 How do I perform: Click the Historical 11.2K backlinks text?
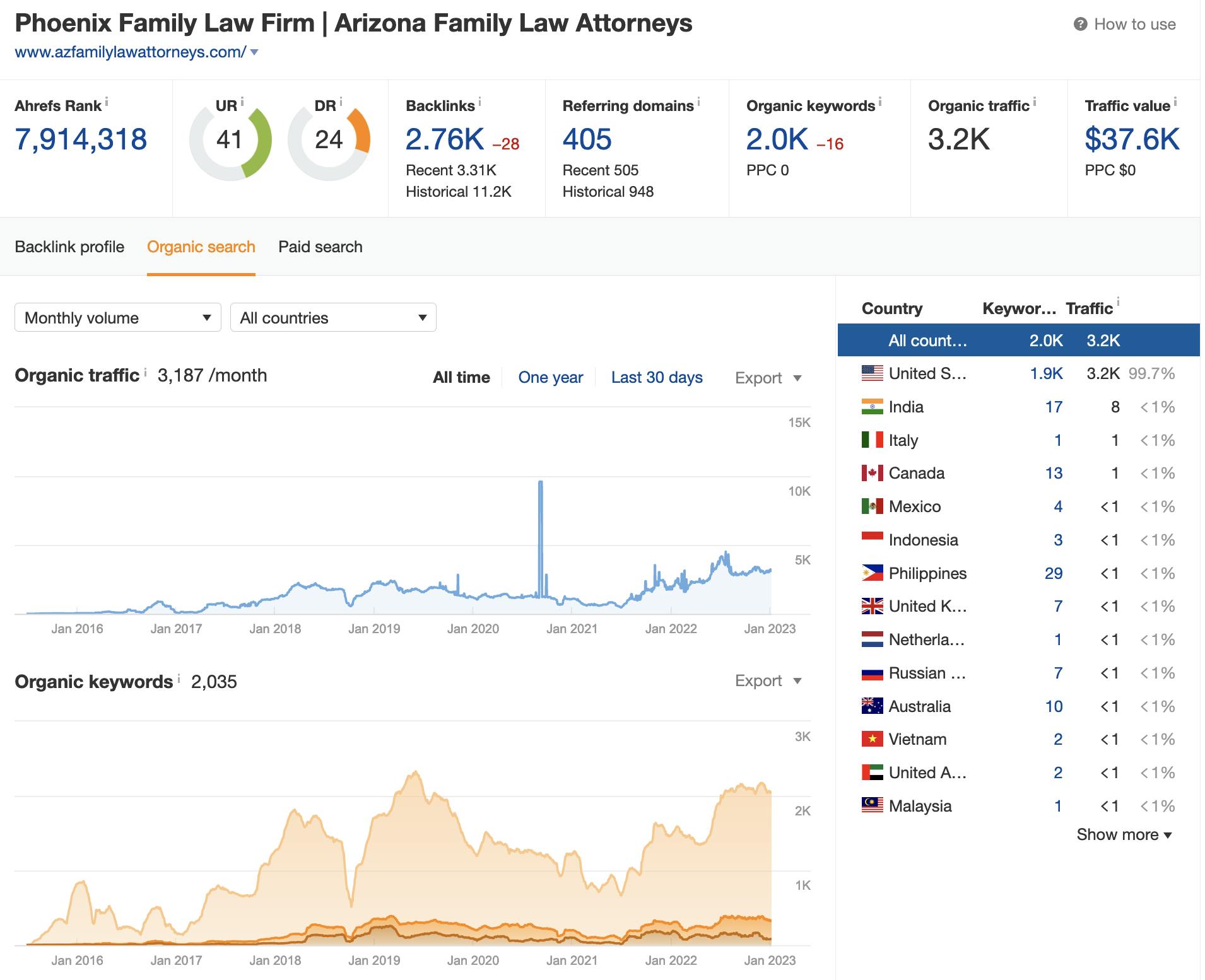point(459,192)
